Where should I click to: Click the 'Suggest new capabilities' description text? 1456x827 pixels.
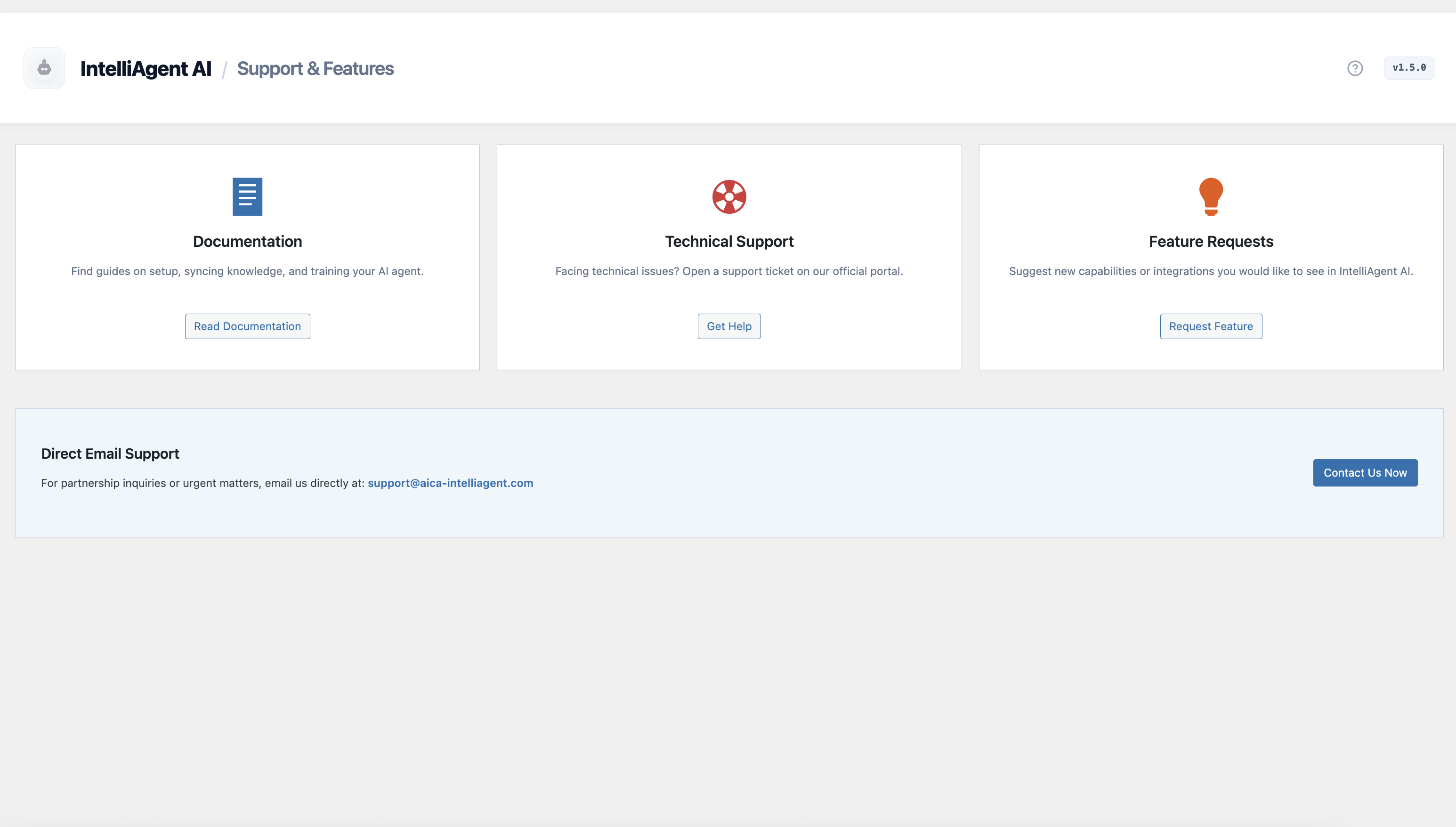(x=1211, y=271)
